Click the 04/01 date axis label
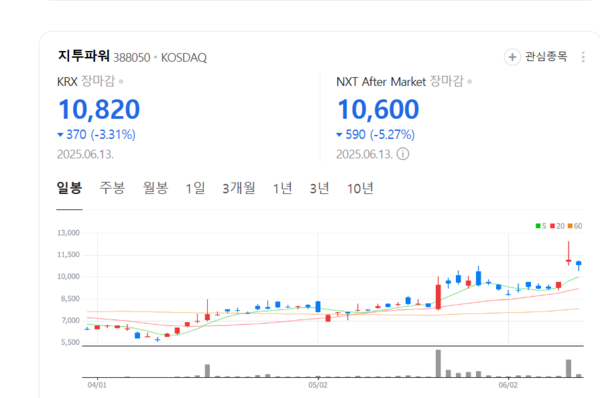This screenshot has width=600, height=398. coord(97,385)
